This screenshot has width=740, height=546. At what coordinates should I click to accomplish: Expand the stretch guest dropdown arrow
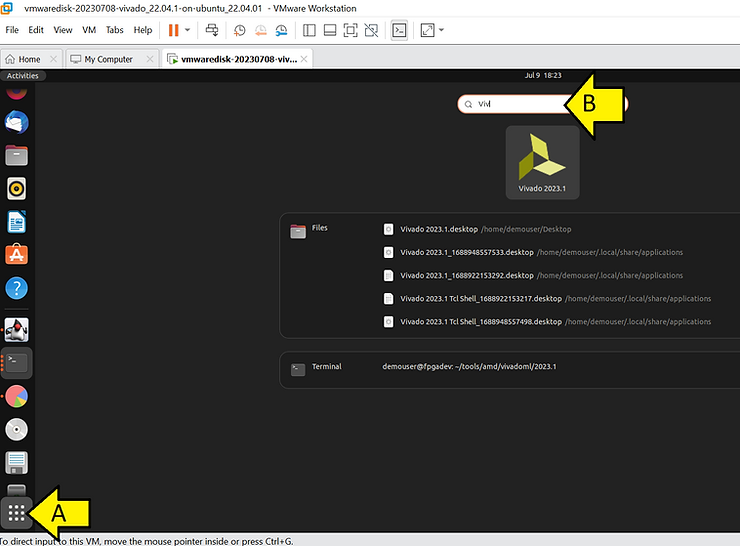coord(441,31)
